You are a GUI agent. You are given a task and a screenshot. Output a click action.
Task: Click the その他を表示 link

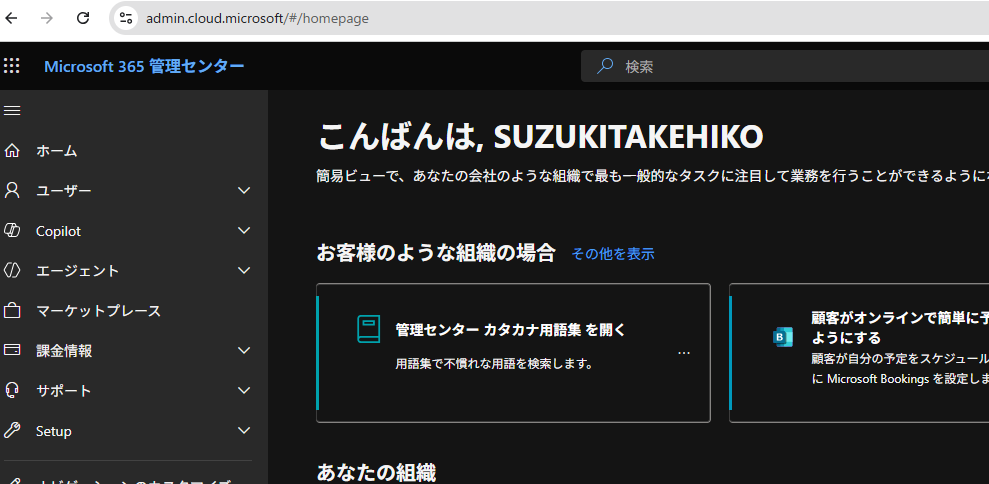pyautogui.click(x=612, y=254)
